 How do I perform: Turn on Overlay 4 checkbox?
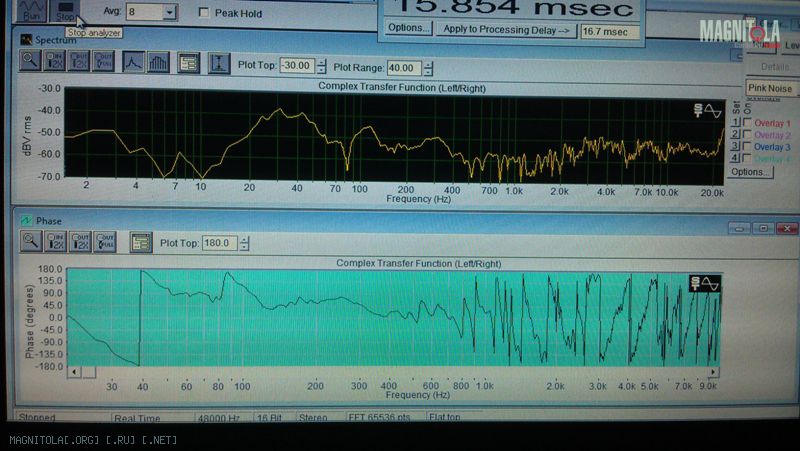747,158
